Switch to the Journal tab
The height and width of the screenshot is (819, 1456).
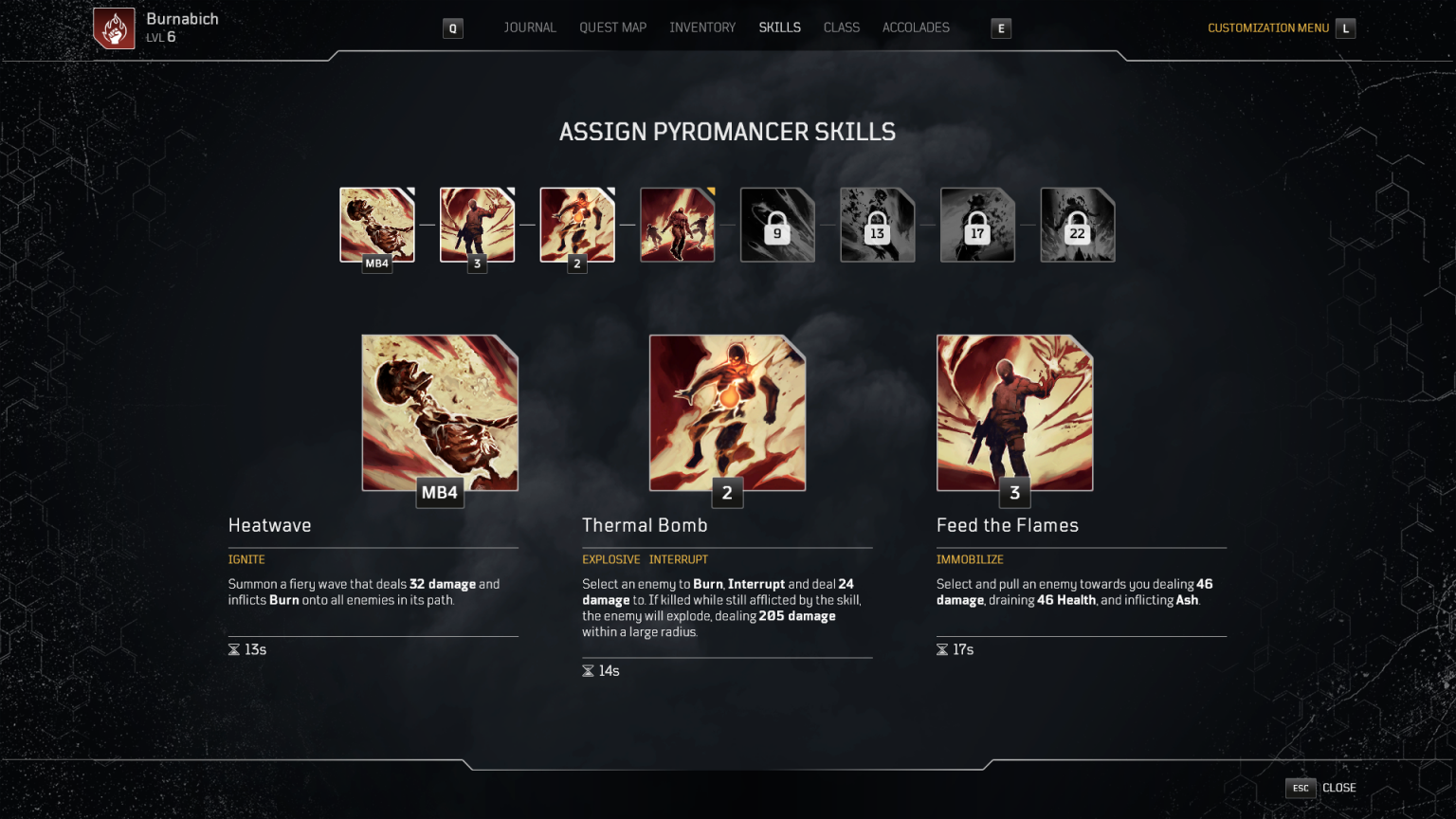point(530,27)
